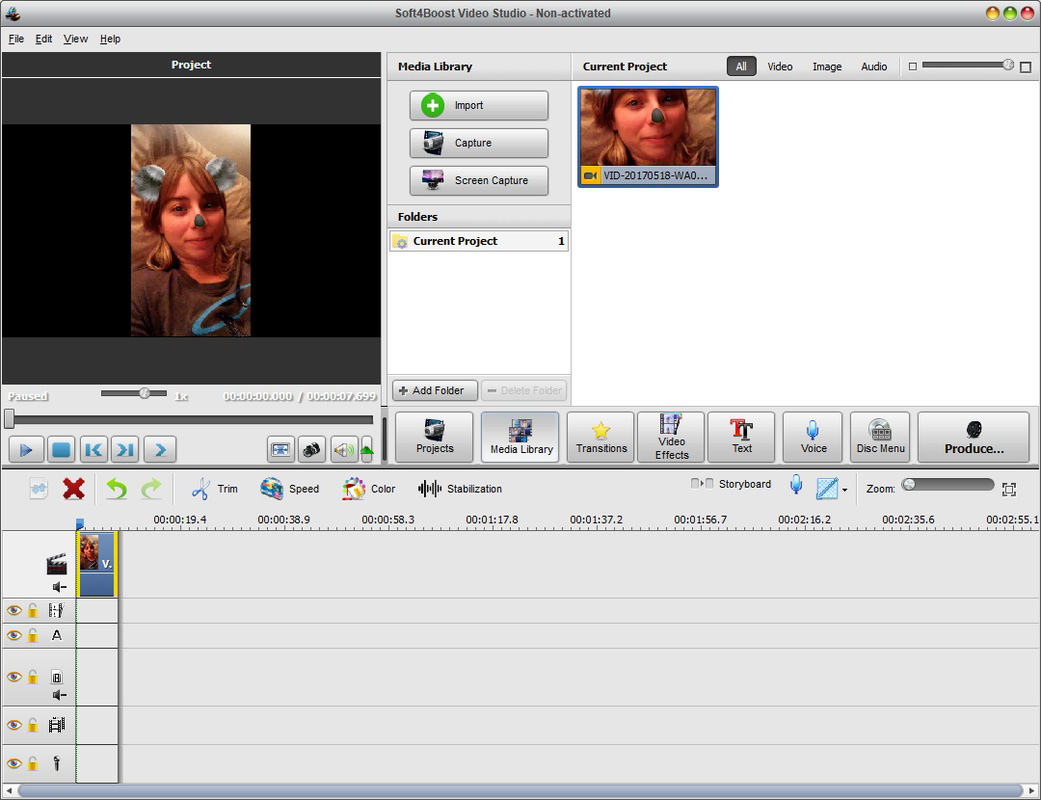Image resolution: width=1041 pixels, height=800 pixels.
Task: Open the Video Effects panel
Action: coord(671,437)
